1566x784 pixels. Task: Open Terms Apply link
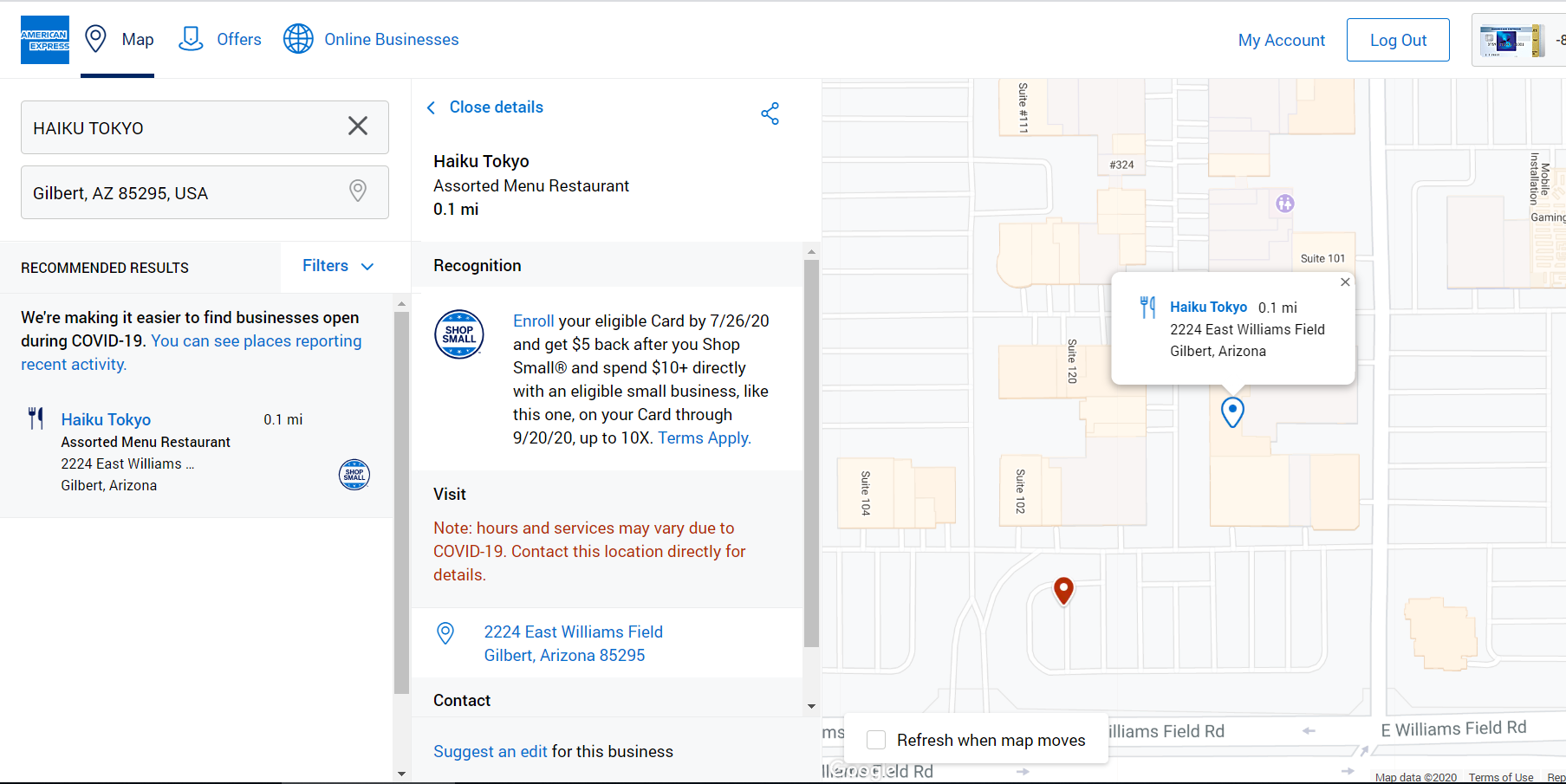[x=704, y=438]
